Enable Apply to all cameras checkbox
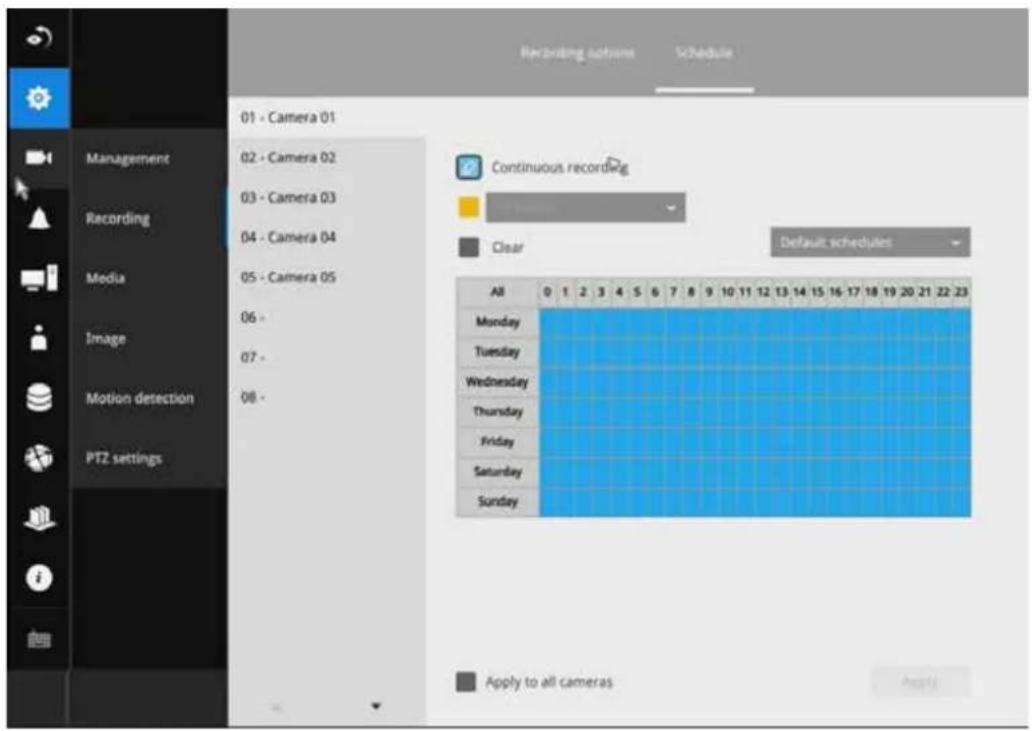1032x731 pixels. [x=466, y=682]
